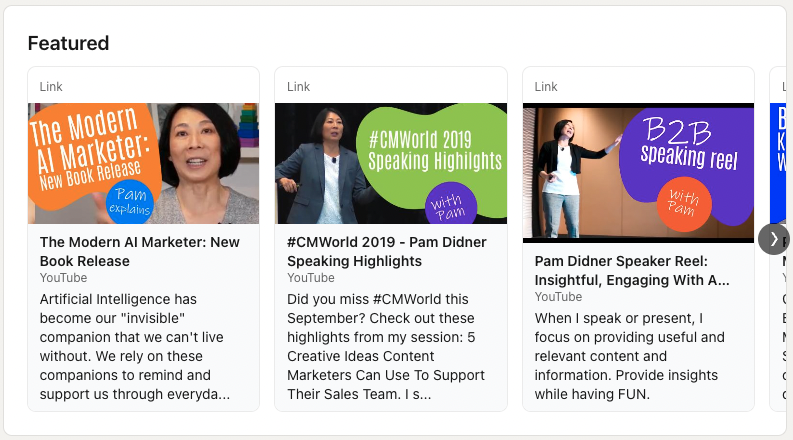The width and height of the screenshot is (793, 440).
Task: Open the #CMWorld 2019 Speaking Highlights thumbnail
Action: coord(391,163)
